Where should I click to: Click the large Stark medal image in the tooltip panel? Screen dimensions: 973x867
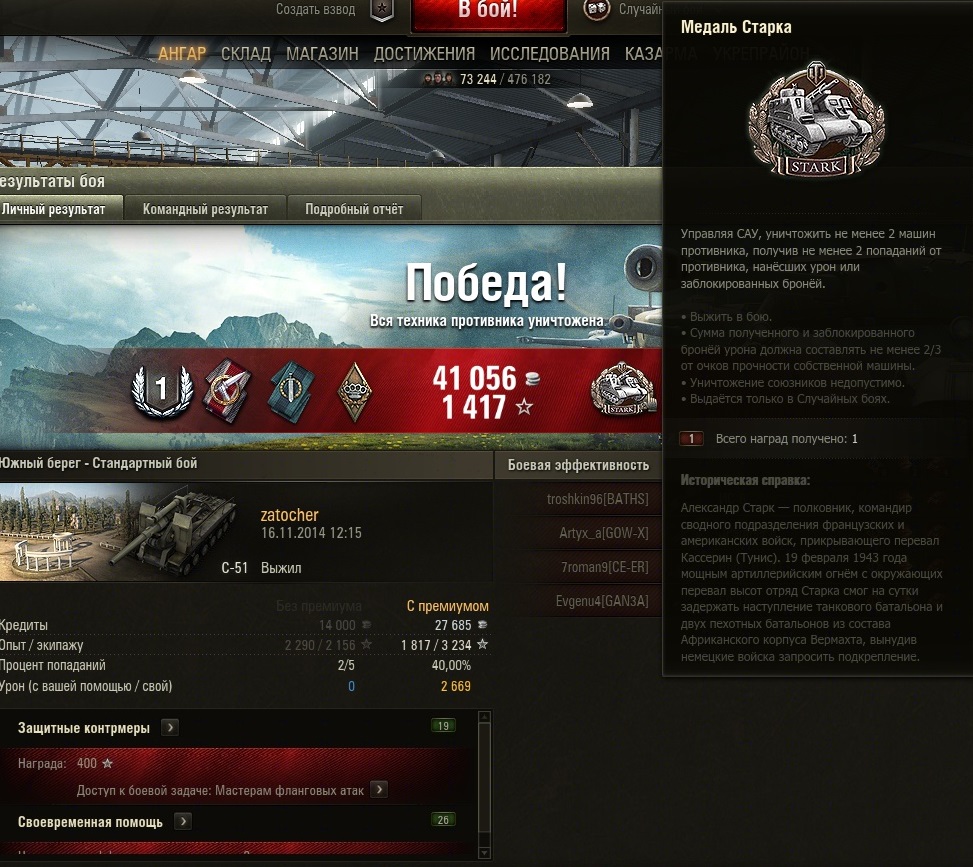pos(817,119)
